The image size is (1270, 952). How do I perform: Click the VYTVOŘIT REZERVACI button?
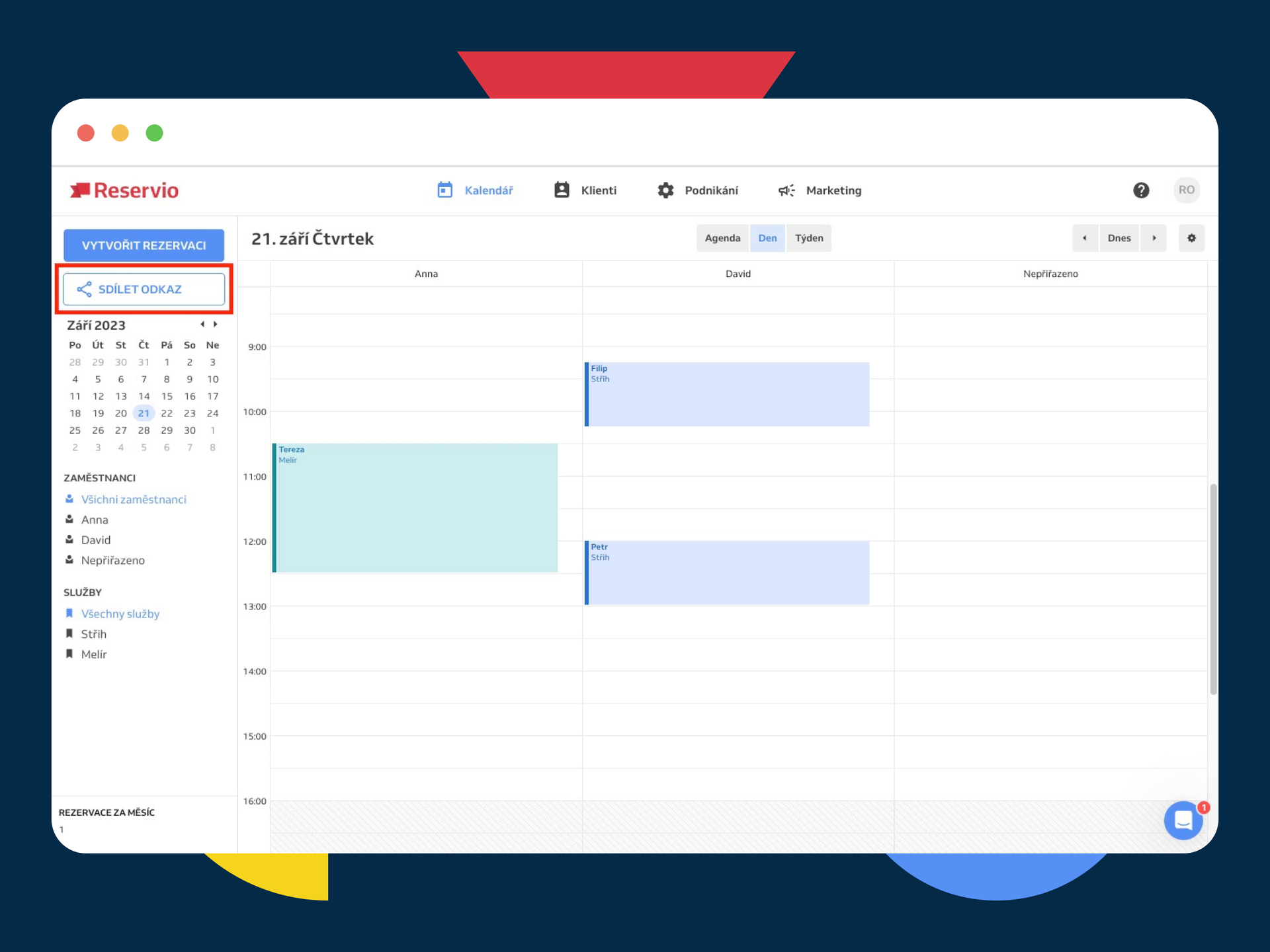(x=144, y=245)
